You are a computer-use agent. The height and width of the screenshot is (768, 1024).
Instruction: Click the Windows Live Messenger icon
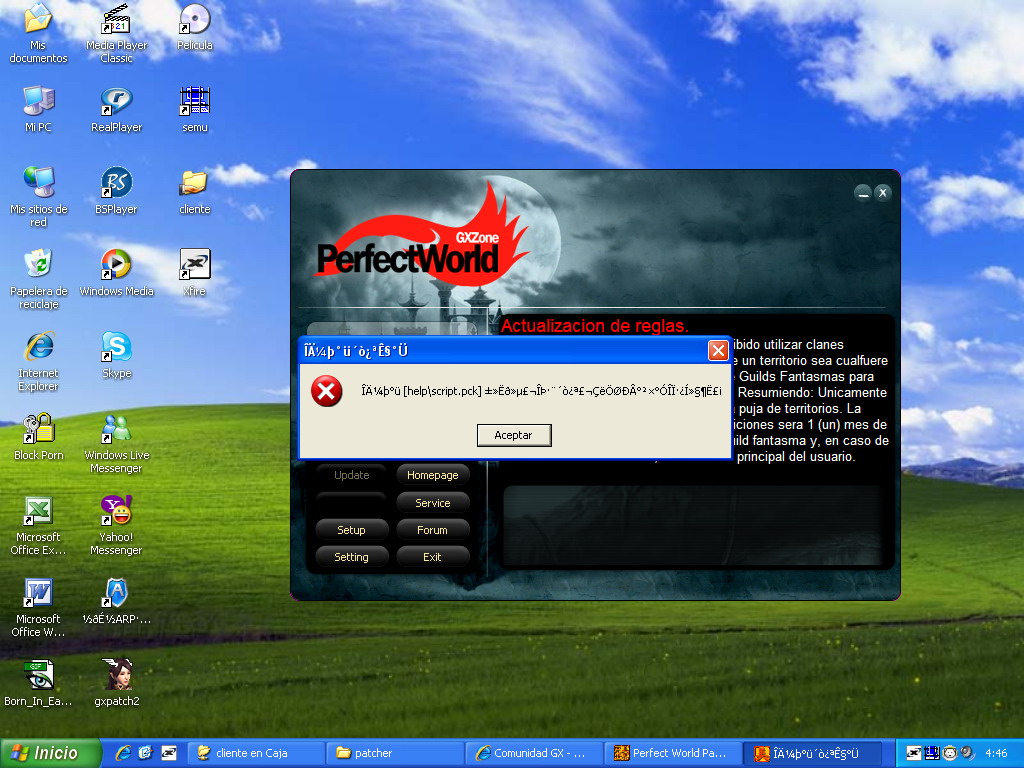click(116, 443)
